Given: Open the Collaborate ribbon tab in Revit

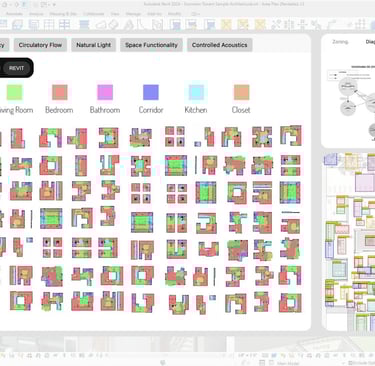Looking at the screenshot, I should (x=94, y=14).
